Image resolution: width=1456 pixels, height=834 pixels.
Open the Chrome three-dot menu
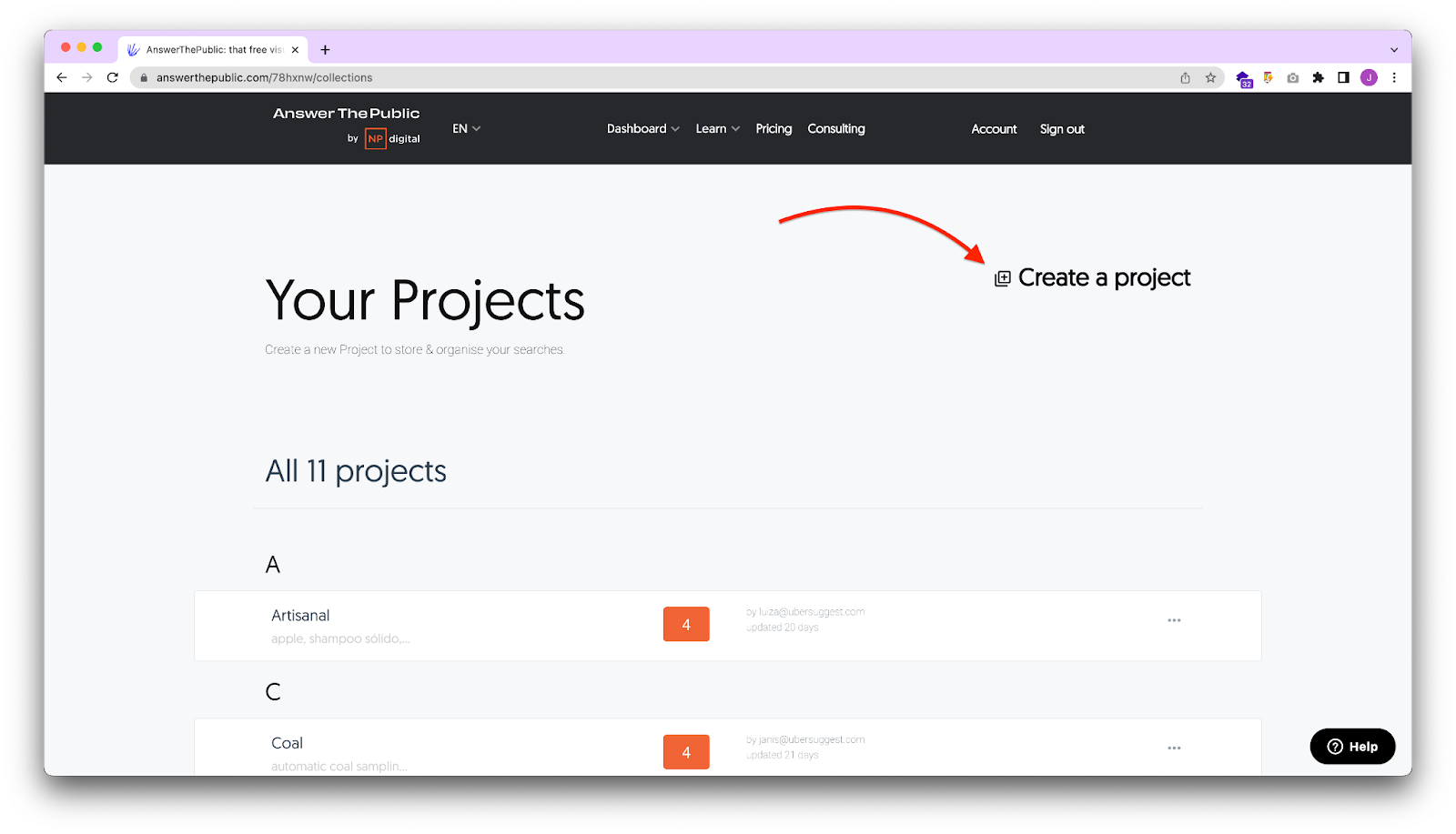click(x=1394, y=77)
